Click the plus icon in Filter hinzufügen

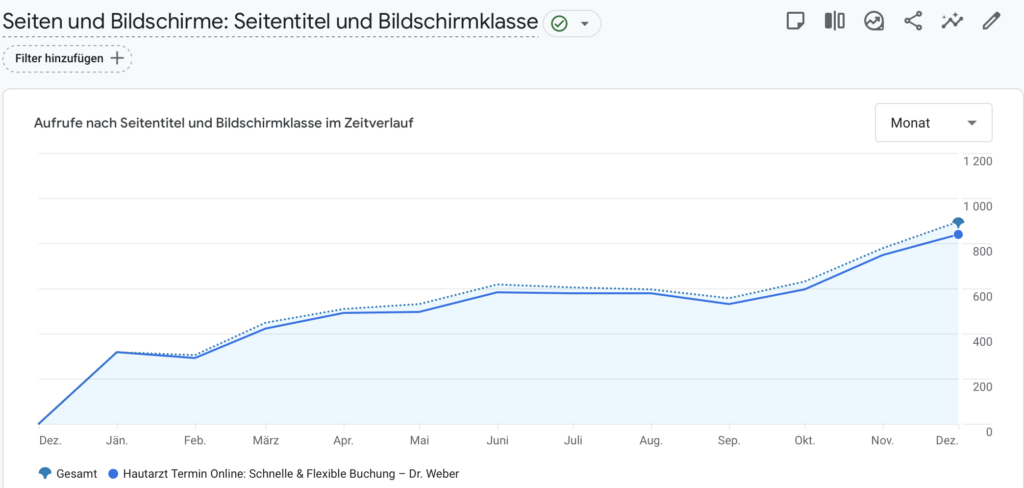tap(117, 58)
